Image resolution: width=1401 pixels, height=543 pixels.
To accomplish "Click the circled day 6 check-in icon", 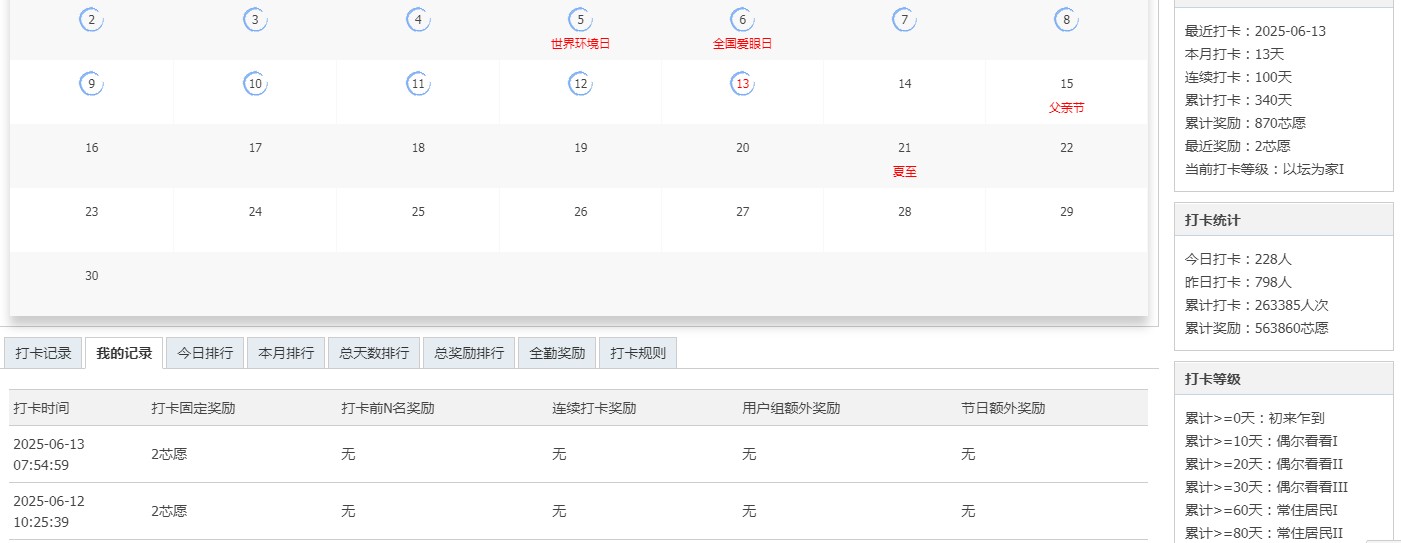I will (742, 20).
